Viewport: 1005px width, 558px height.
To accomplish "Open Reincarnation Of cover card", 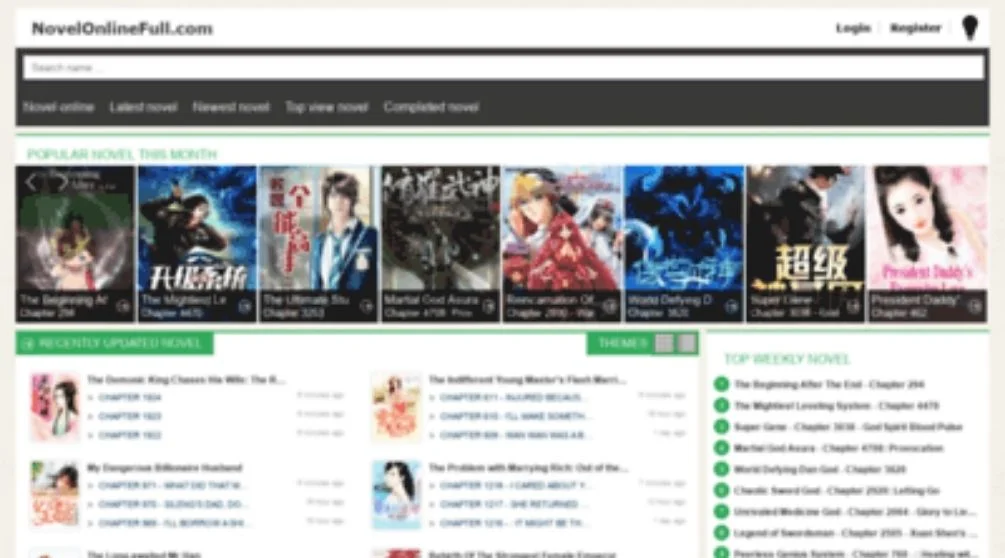I will pyautogui.click(x=562, y=243).
